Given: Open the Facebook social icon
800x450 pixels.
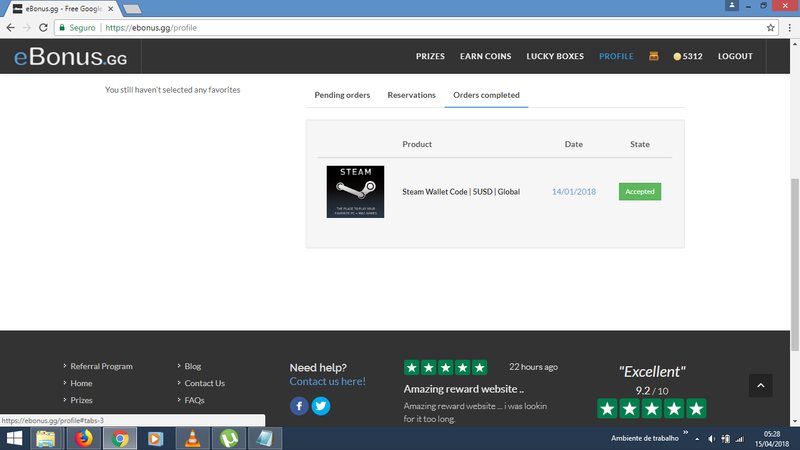Looking at the screenshot, I should coord(299,406).
